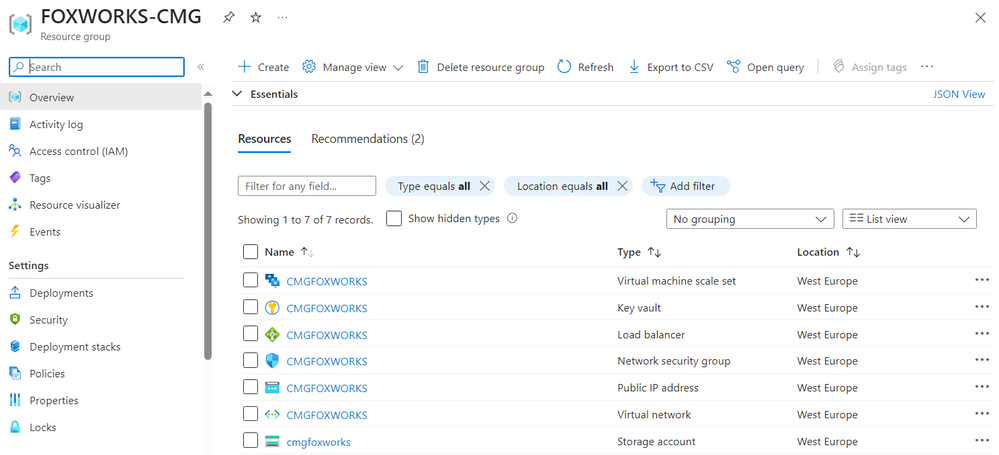Viewport: 999px width, 455px height.
Task: Open the JSON View link
Action: tap(959, 94)
